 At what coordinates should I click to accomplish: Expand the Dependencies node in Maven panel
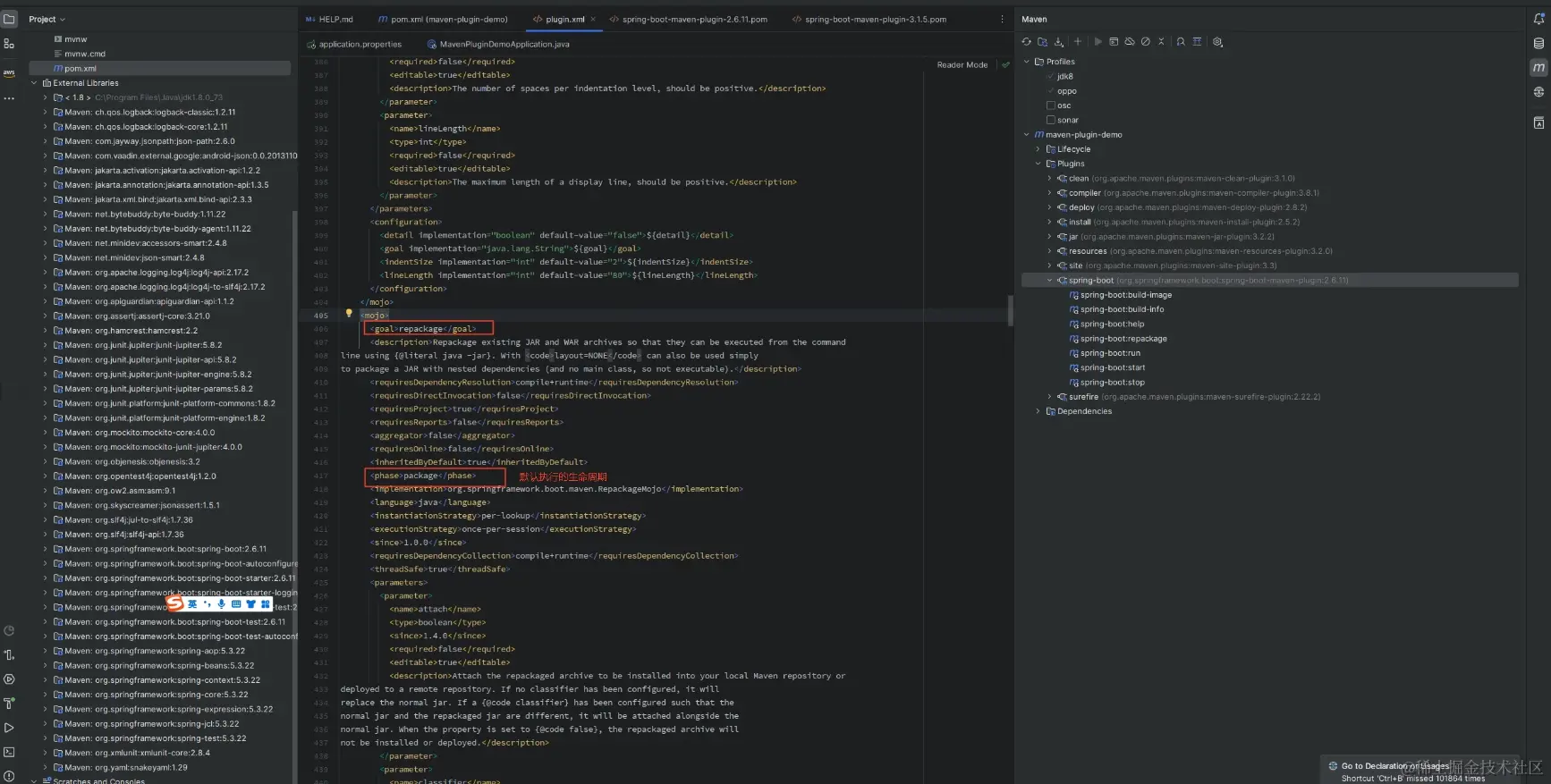(x=1038, y=411)
